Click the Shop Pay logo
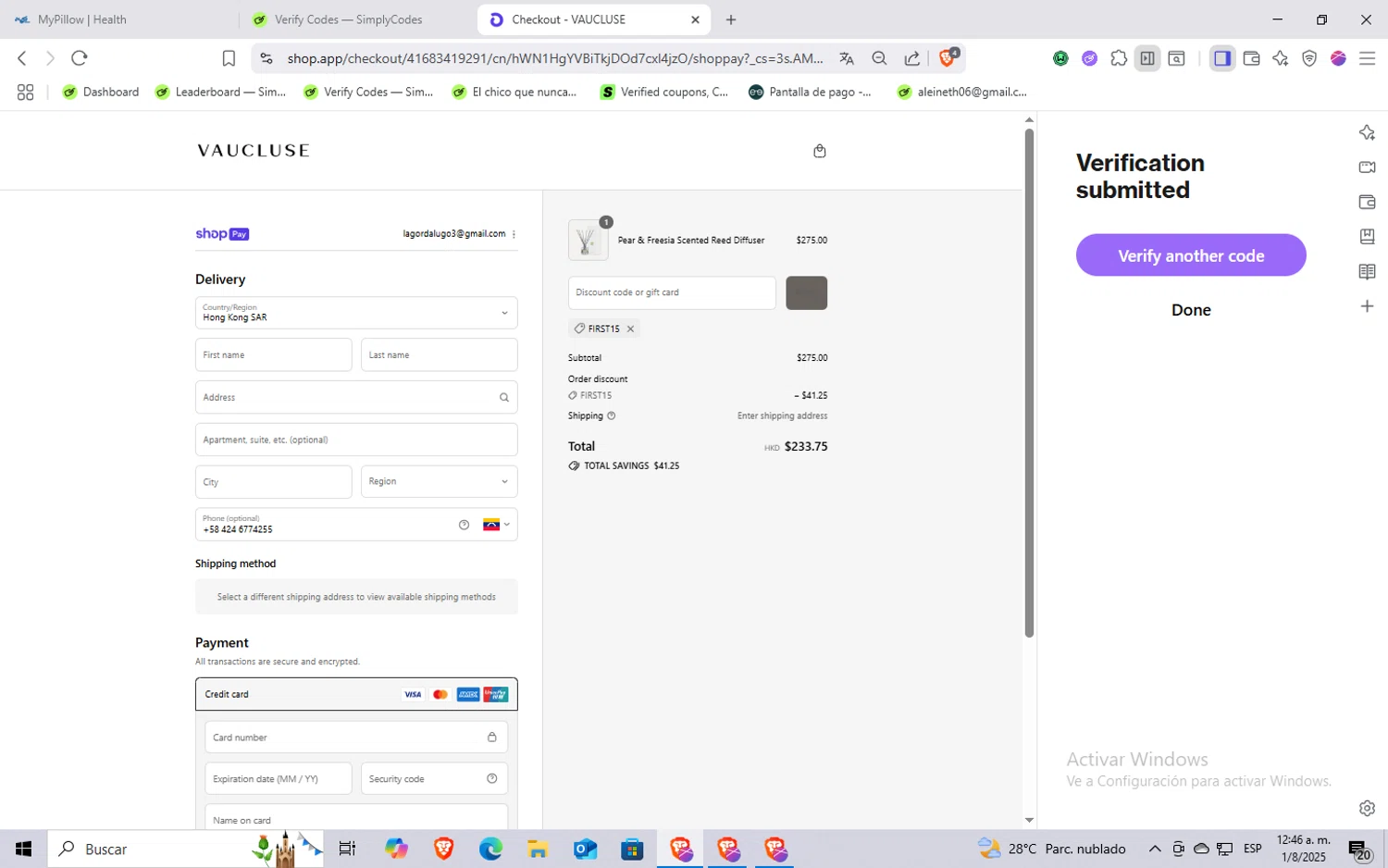Viewport: 1388px width, 868px height. point(222,234)
